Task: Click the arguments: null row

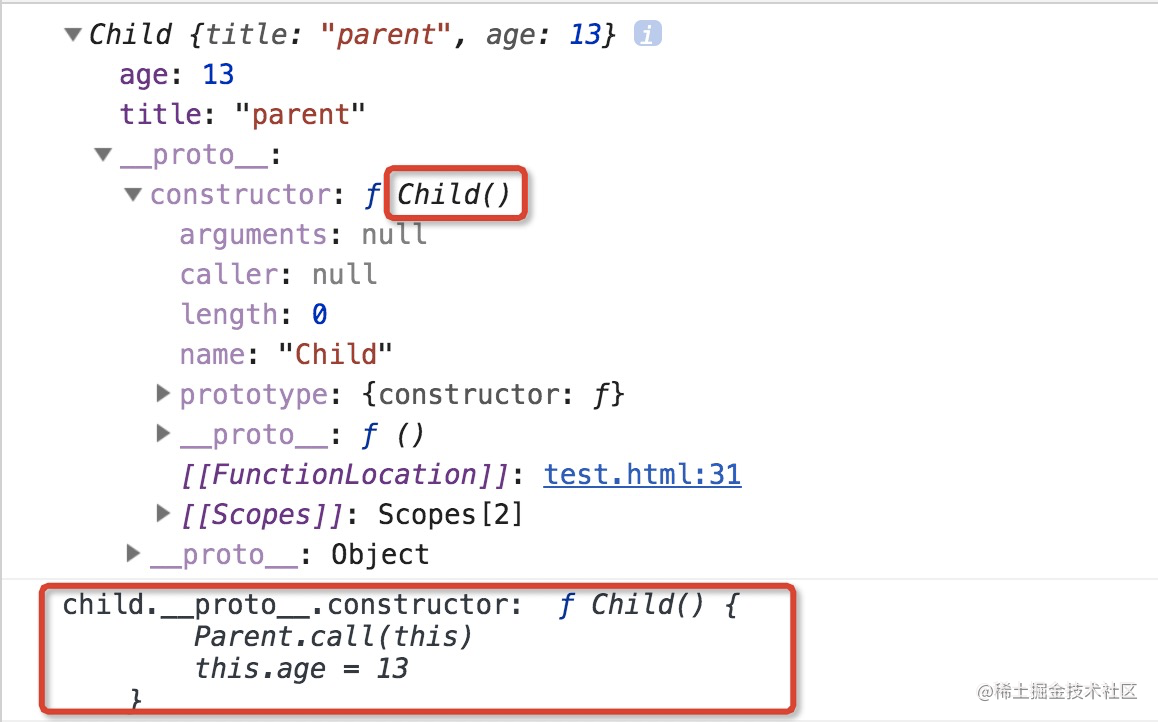Action: [303, 235]
